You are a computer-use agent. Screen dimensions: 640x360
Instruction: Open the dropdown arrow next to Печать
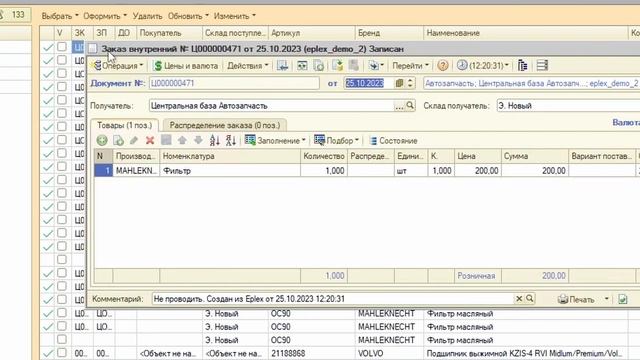(607, 299)
